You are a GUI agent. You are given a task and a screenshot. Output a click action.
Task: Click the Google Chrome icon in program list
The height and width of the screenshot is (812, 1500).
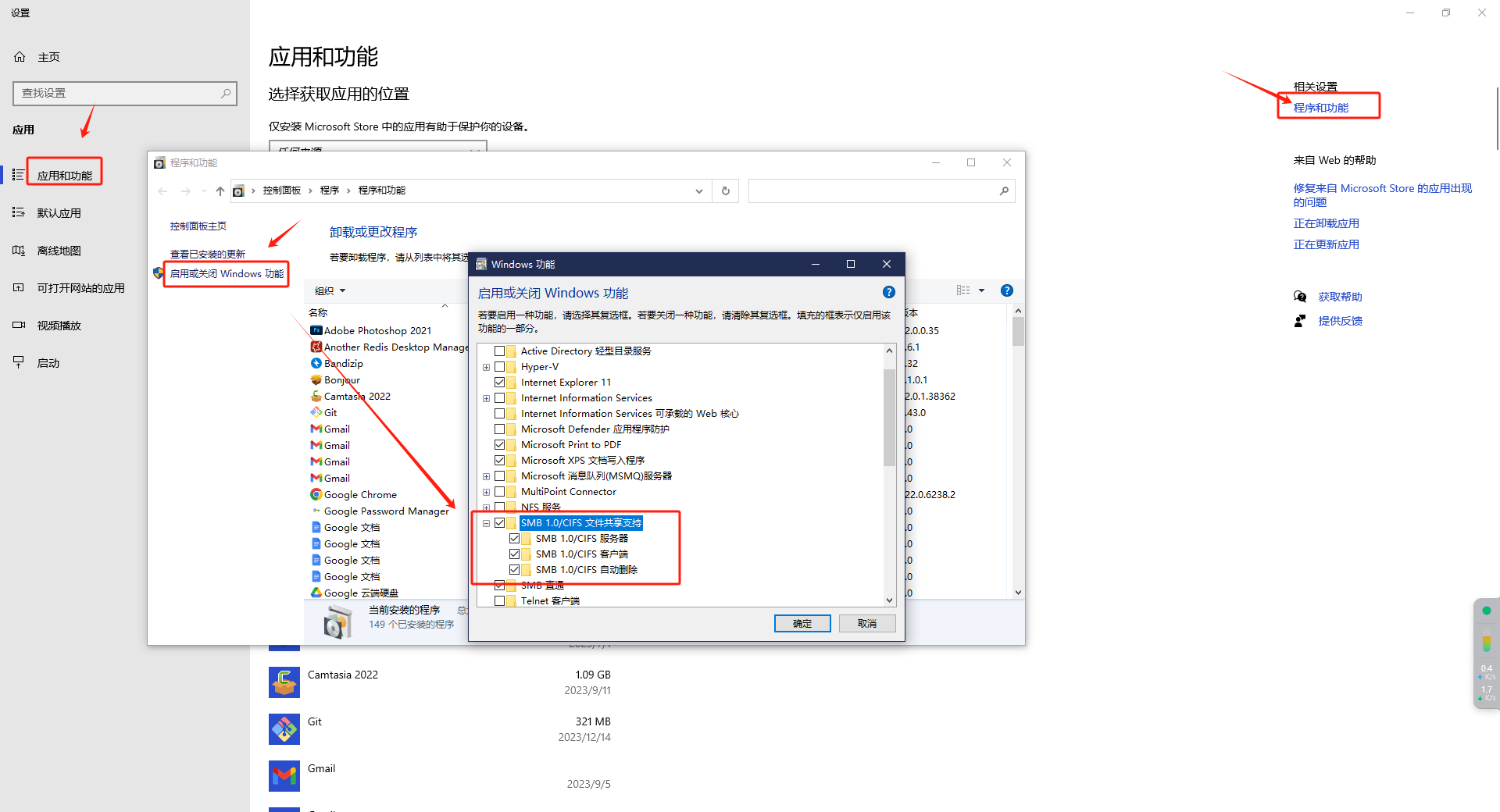(316, 494)
